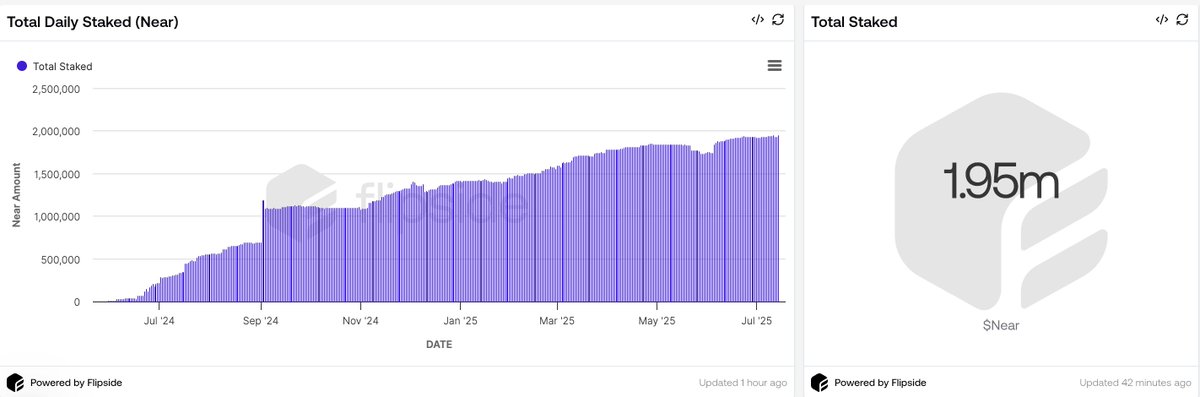
Task: Open Powered by Flipside link under chart
Action: tap(76, 382)
